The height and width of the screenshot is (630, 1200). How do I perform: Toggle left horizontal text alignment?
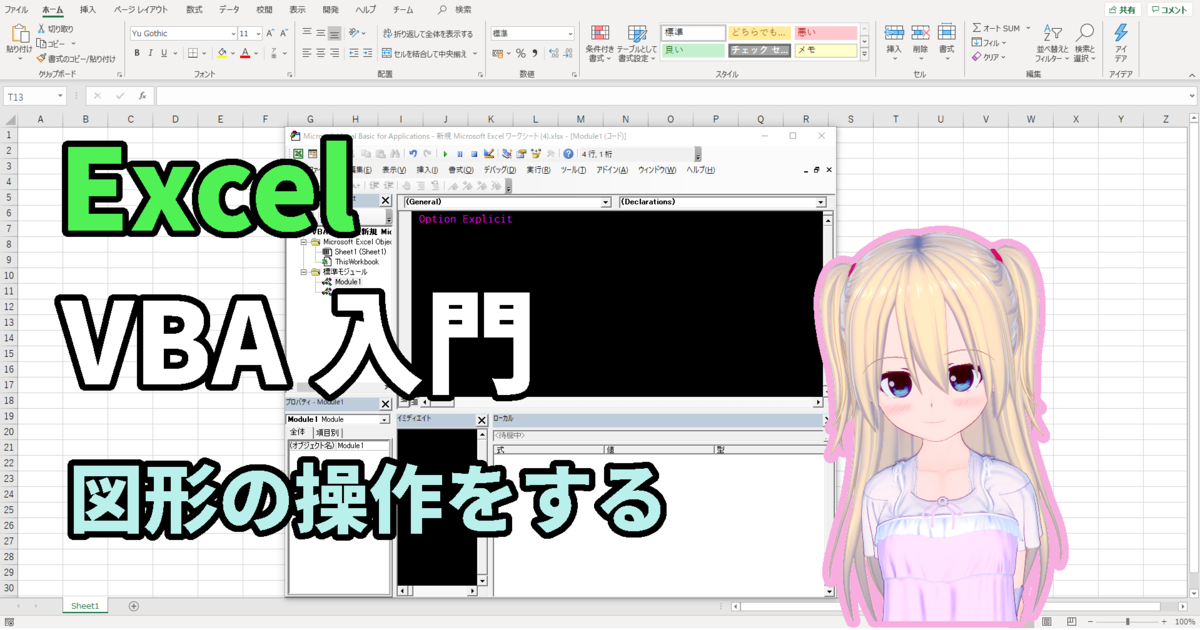click(307, 53)
